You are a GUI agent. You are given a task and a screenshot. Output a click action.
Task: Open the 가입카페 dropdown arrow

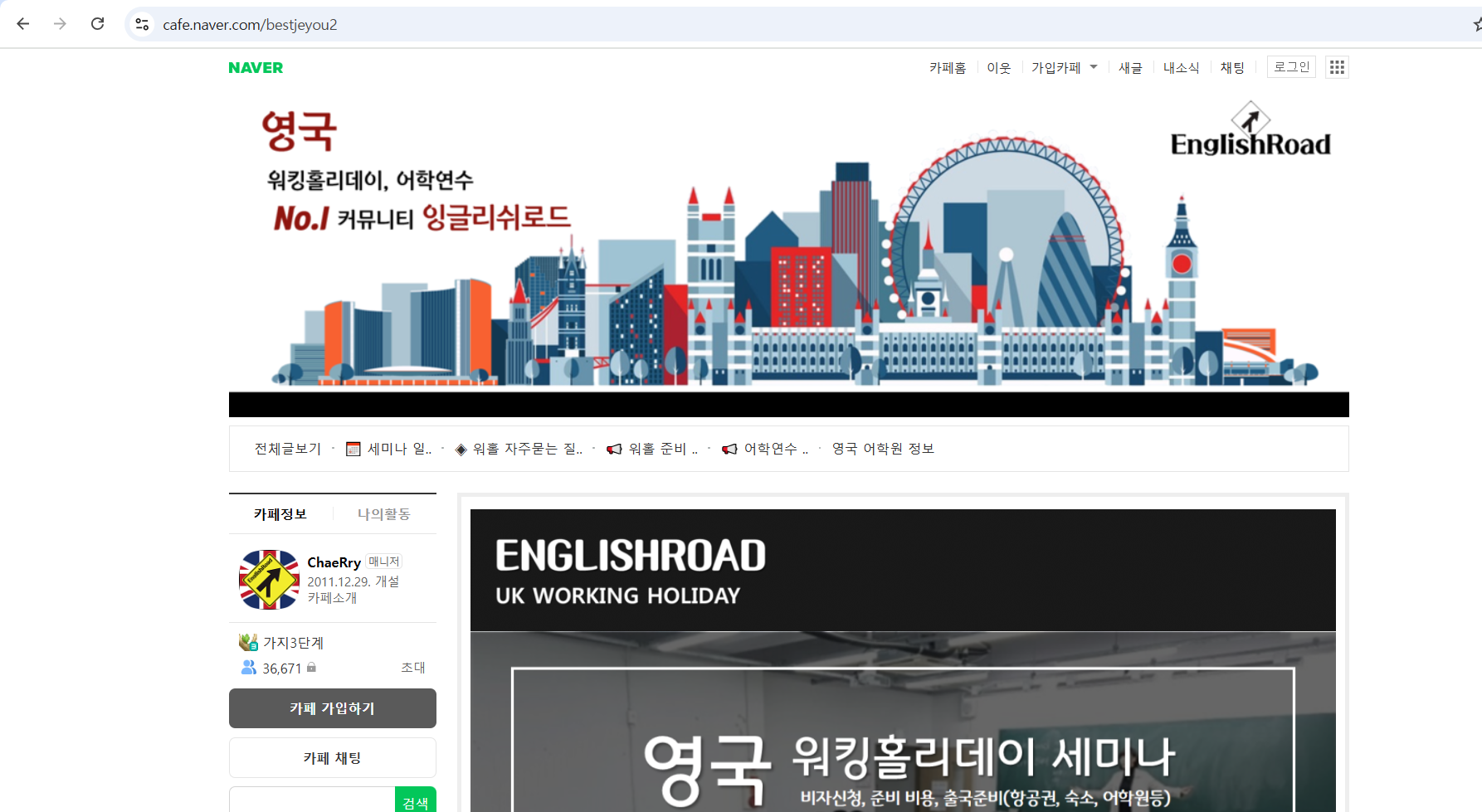point(1094,67)
